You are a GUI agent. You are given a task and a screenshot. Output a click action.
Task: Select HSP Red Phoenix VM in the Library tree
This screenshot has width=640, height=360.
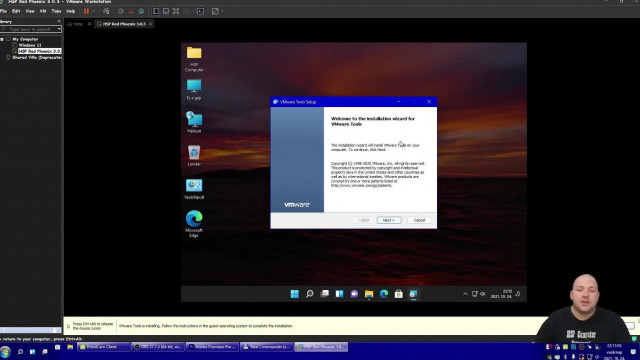(39, 51)
